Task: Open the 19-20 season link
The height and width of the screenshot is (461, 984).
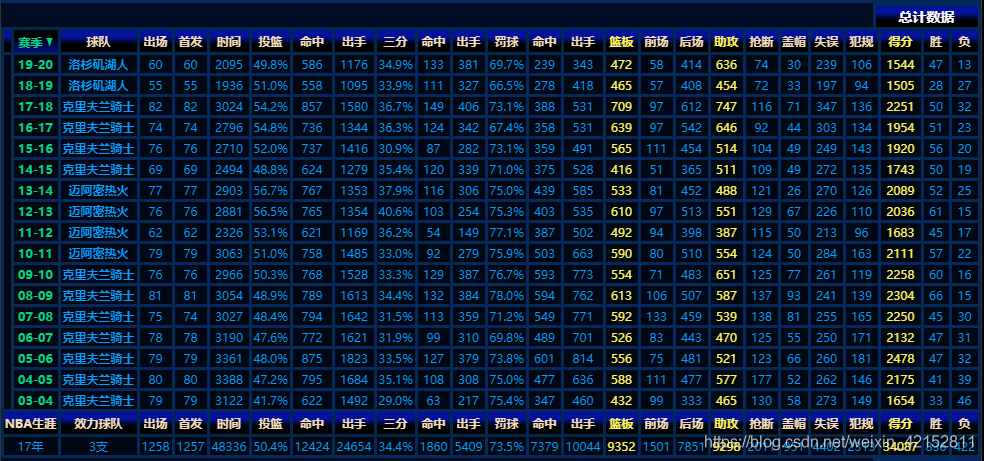Action: 36,65
